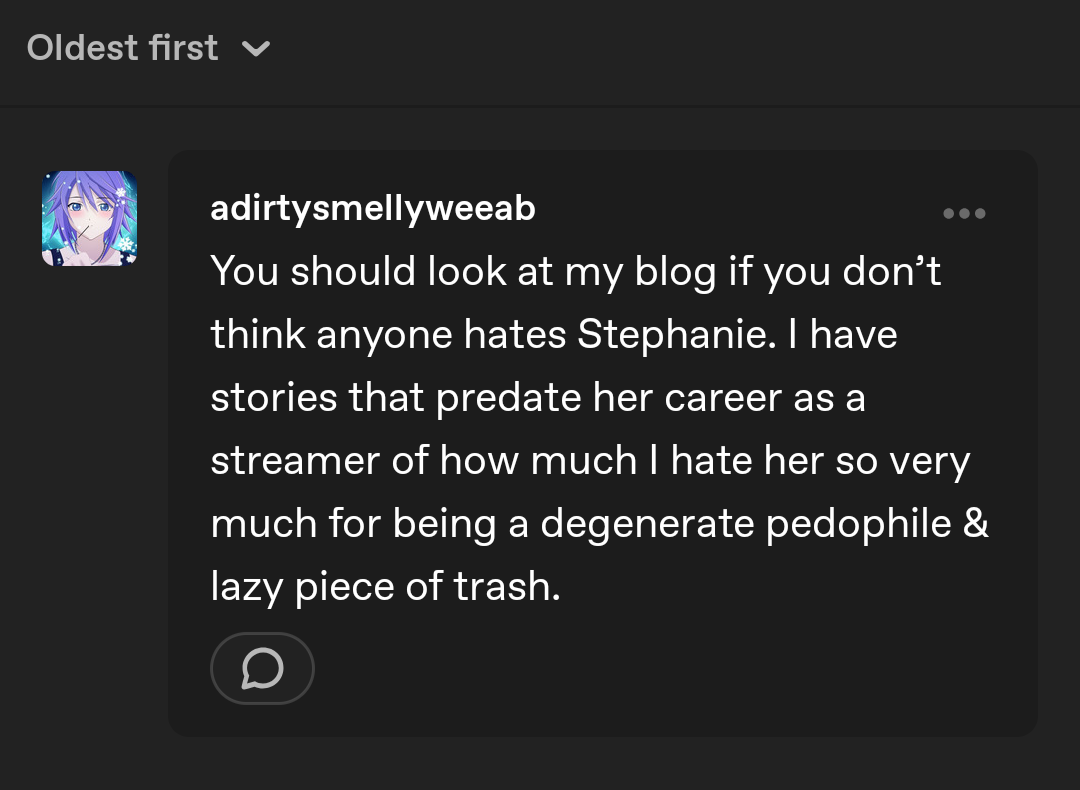Click the line ending 'lazy piece of trash.'

click(x=386, y=587)
